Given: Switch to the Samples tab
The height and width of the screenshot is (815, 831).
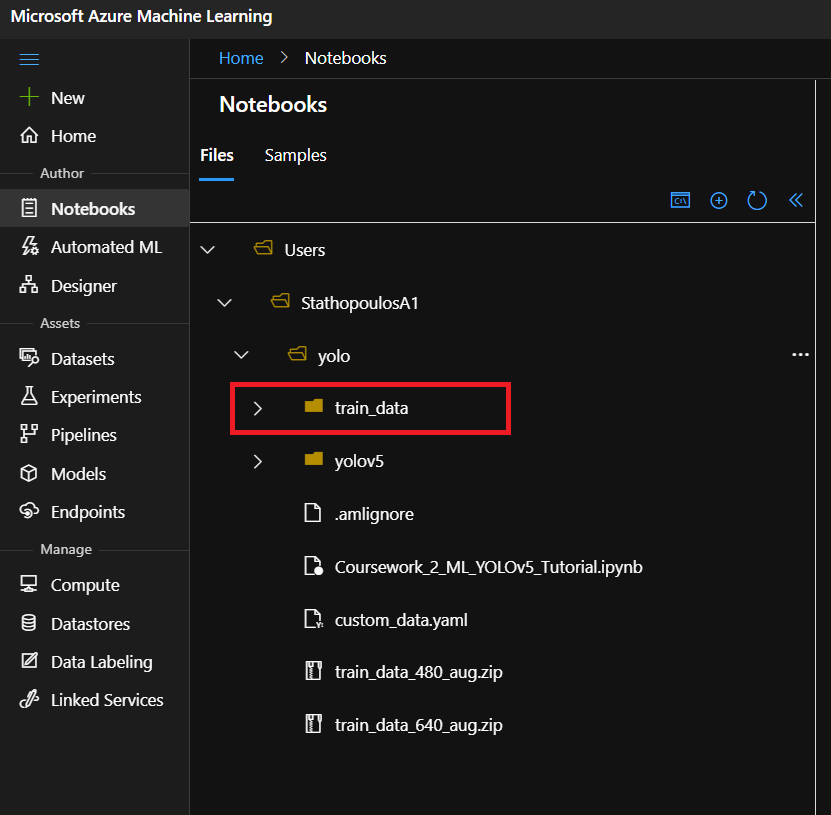Looking at the screenshot, I should tap(296, 155).
